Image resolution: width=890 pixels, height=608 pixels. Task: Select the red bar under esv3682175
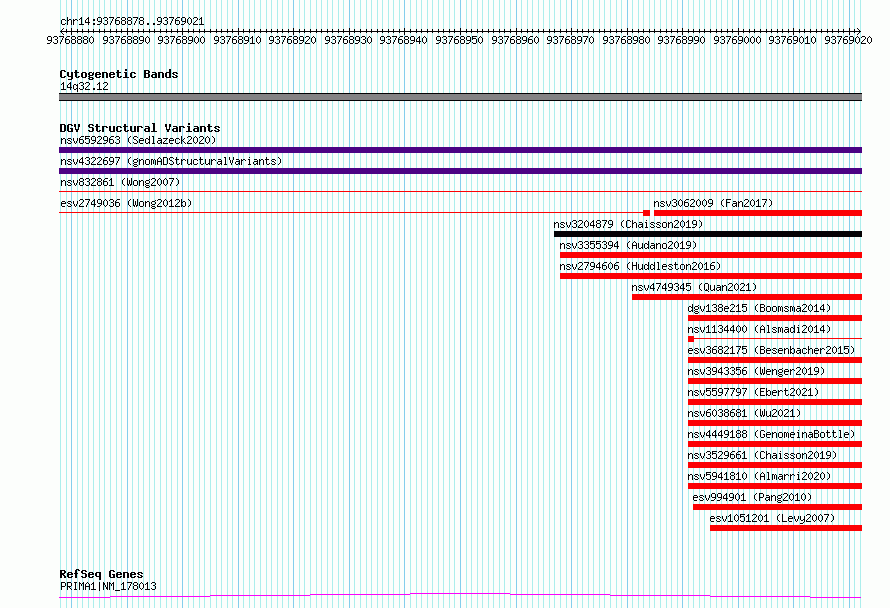[x=775, y=360]
